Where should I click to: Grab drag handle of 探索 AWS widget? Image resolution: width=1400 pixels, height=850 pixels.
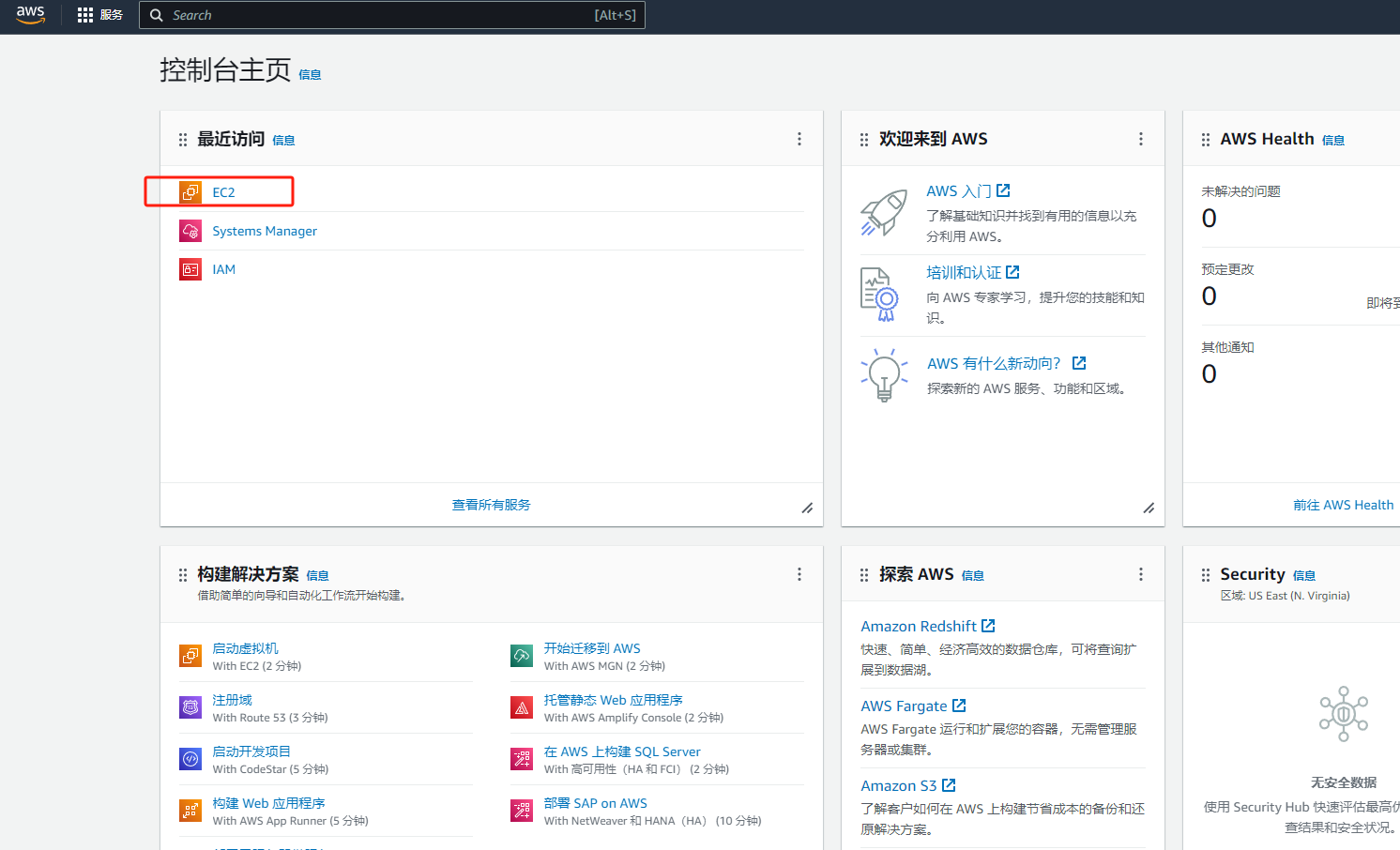[x=864, y=575]
